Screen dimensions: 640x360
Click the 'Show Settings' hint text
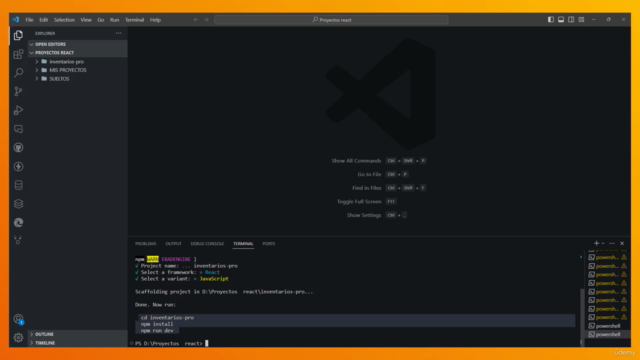tap(364, 215)
